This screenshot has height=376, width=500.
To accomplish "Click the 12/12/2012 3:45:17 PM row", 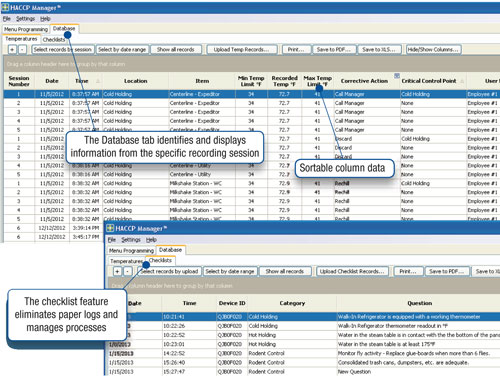I will tap(53, 237).
